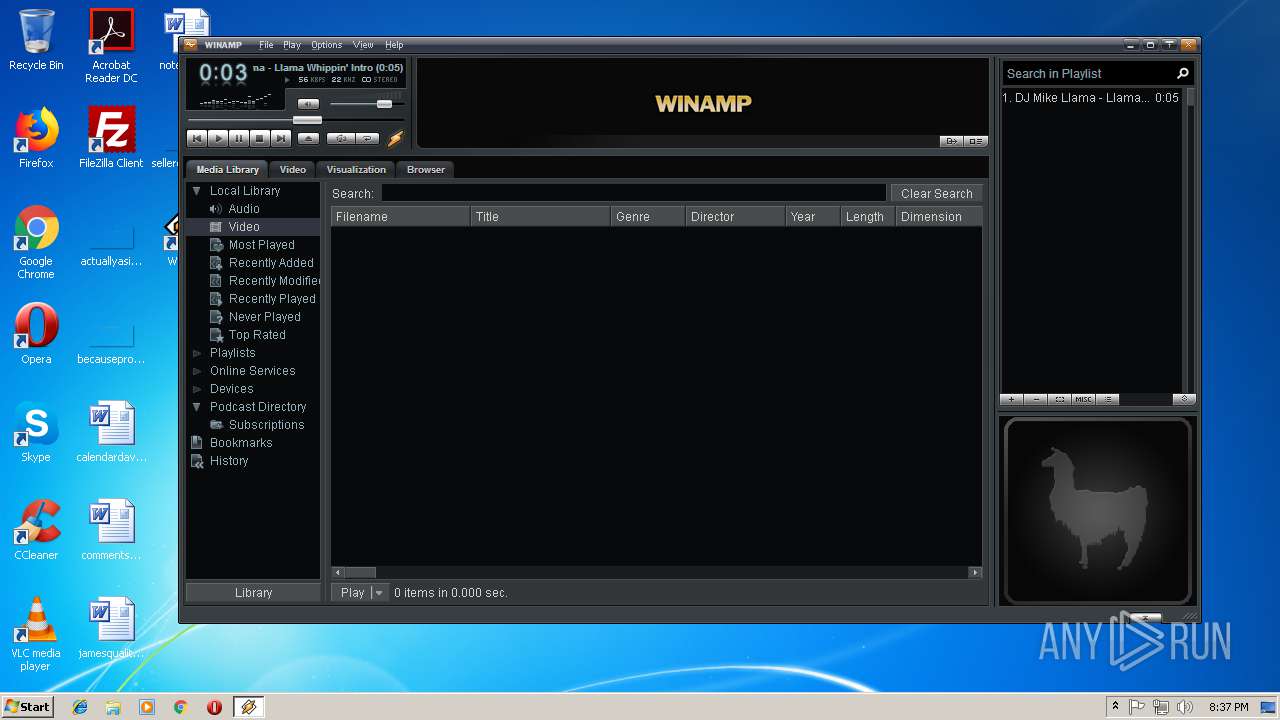Add files with the playlist plus button

coord(1011,399)
